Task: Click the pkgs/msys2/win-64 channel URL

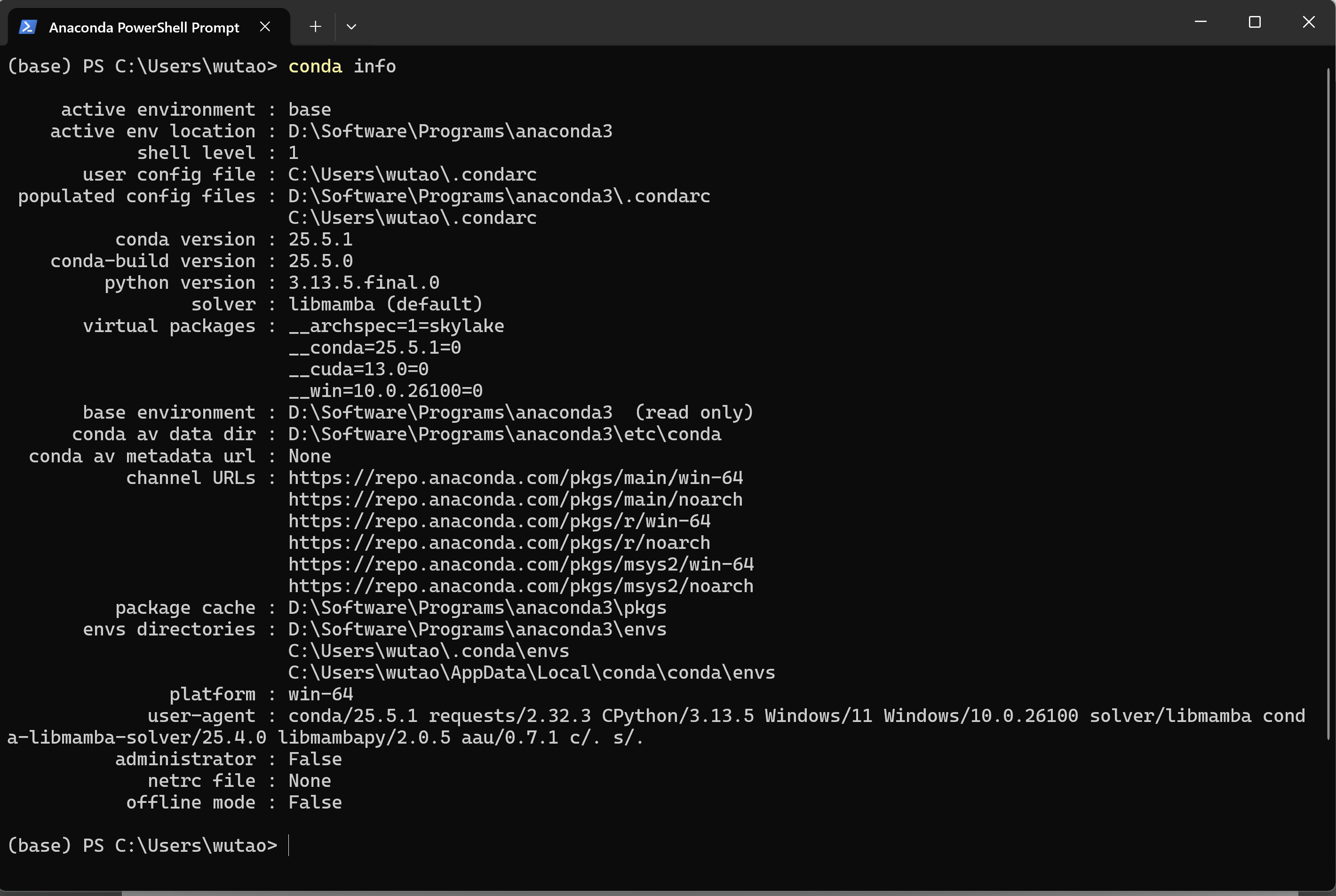Action: pyautogui.click(x=521, y=564)
